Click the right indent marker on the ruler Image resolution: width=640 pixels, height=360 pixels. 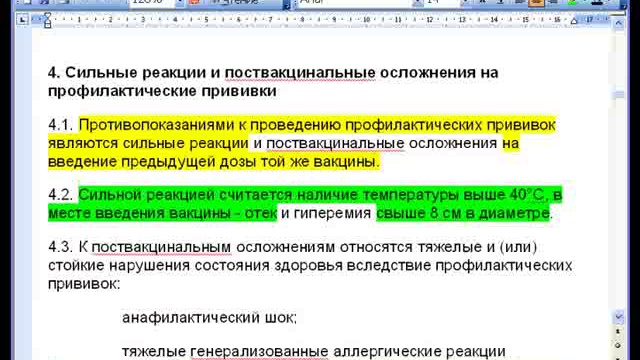(574, 22)
